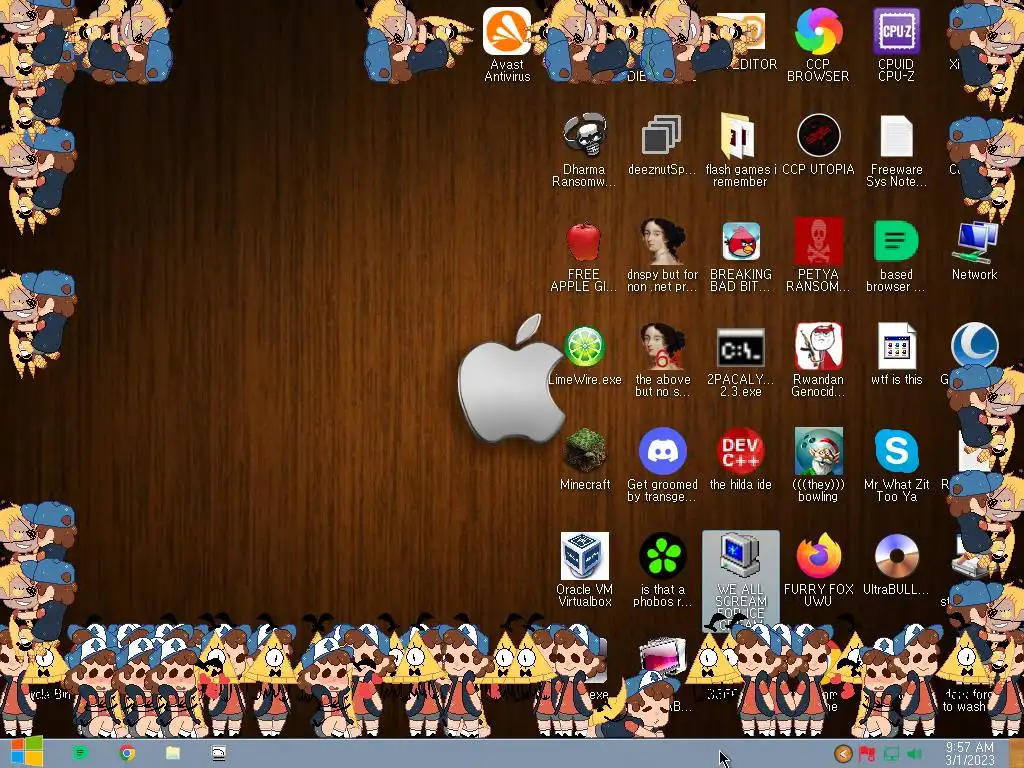
Task: Open the drive icon pinned on the taskbar
Action: 219,754
